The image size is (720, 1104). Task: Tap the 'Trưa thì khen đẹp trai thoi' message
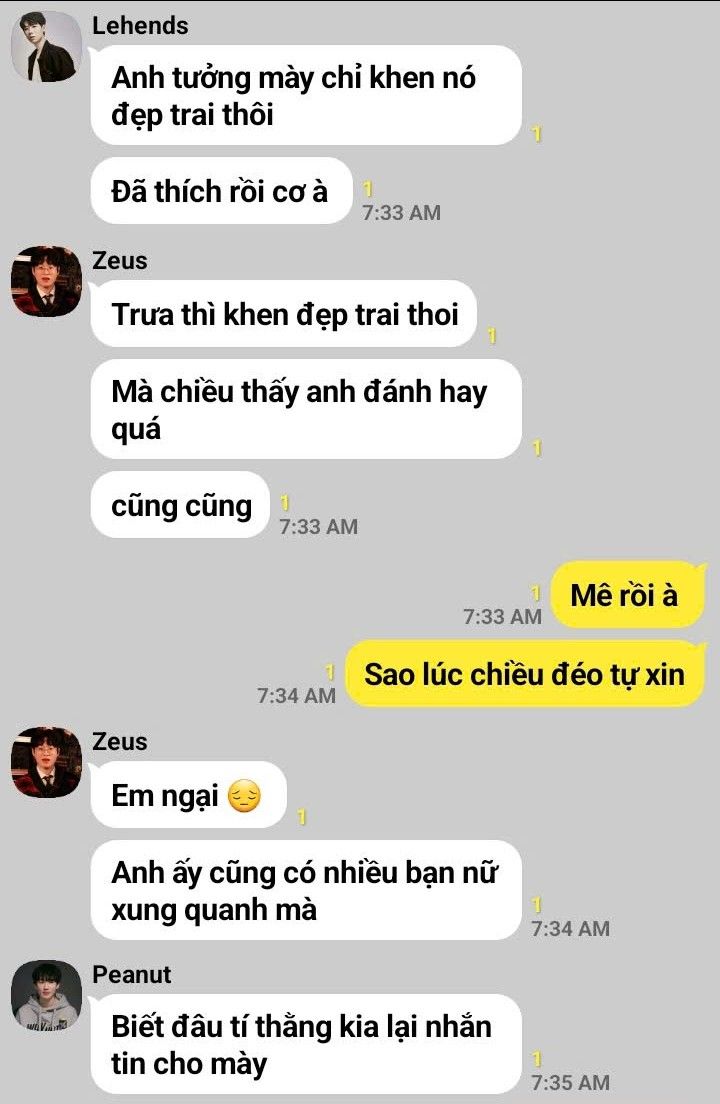[284, 313]
